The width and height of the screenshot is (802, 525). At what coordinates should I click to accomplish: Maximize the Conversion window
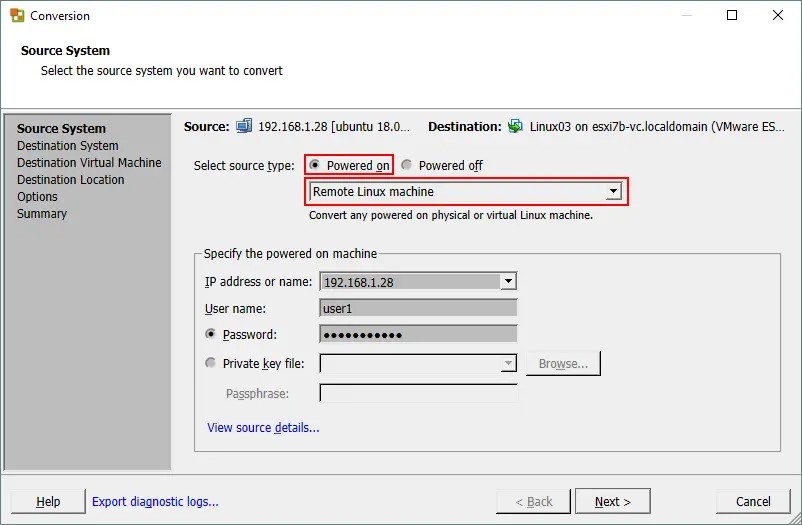click(x=732, y=15)
